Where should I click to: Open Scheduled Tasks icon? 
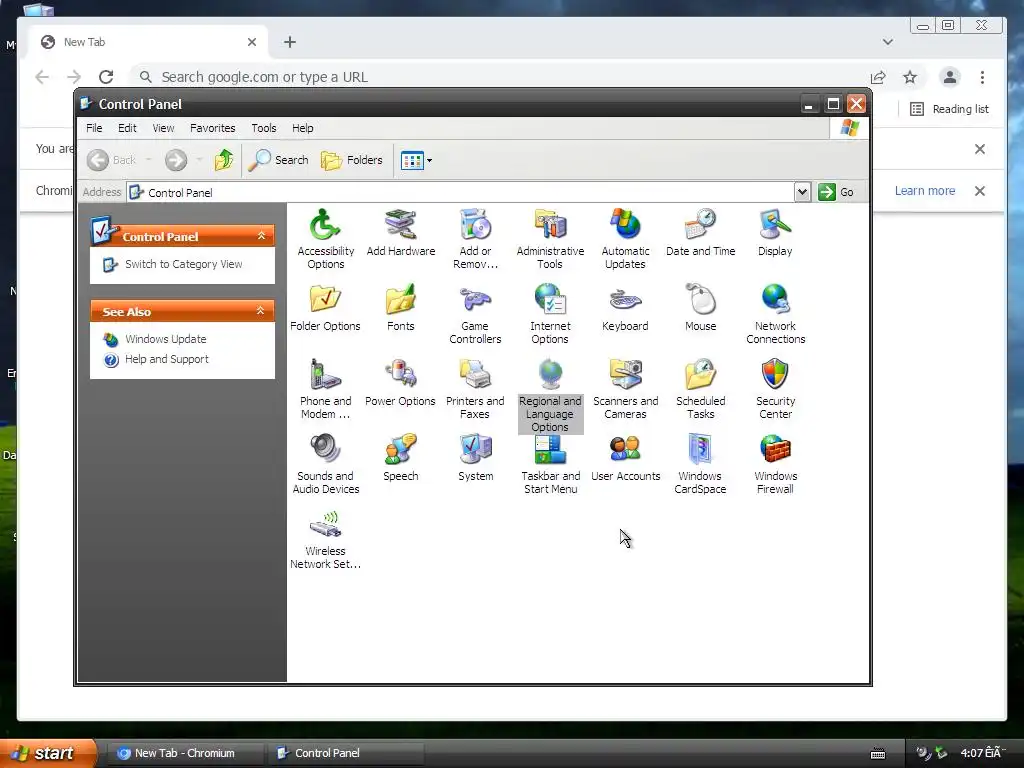click(700, 389)
